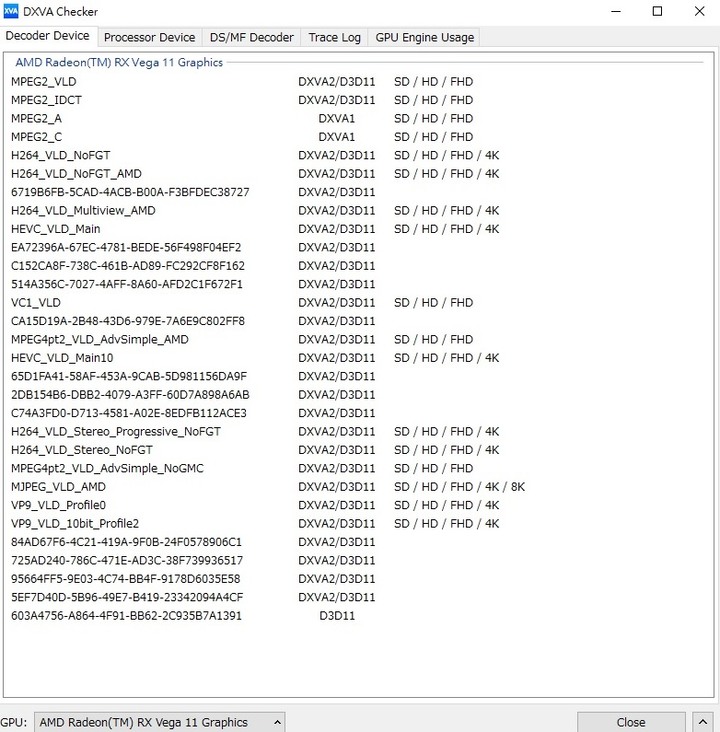
Task: Select the MPEG2_C decoder entry
Action: (242, 137)
